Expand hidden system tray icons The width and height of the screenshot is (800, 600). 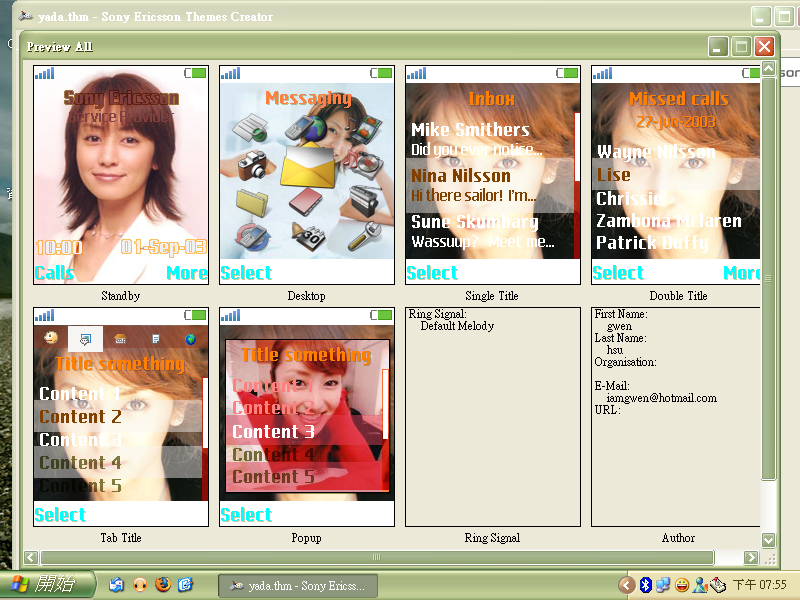pos(627,585)
